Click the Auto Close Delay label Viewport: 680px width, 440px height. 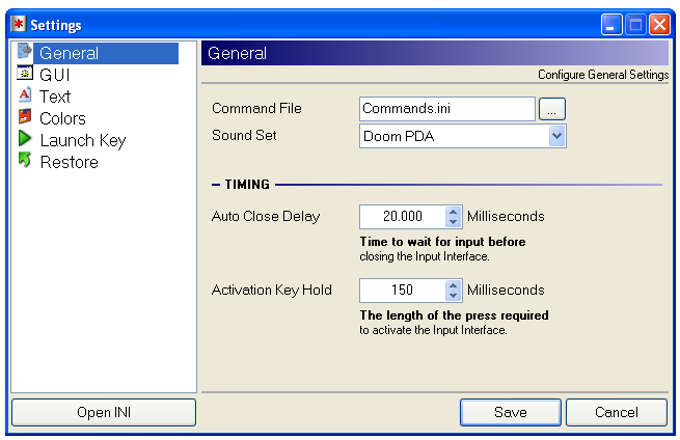coord(266,216)
